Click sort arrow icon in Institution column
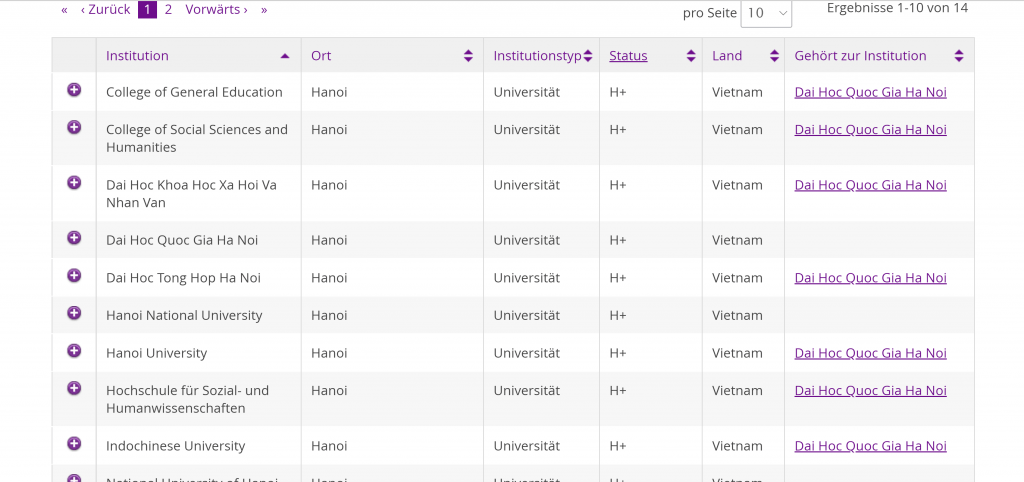1024x482 pixels. [285, 56]
